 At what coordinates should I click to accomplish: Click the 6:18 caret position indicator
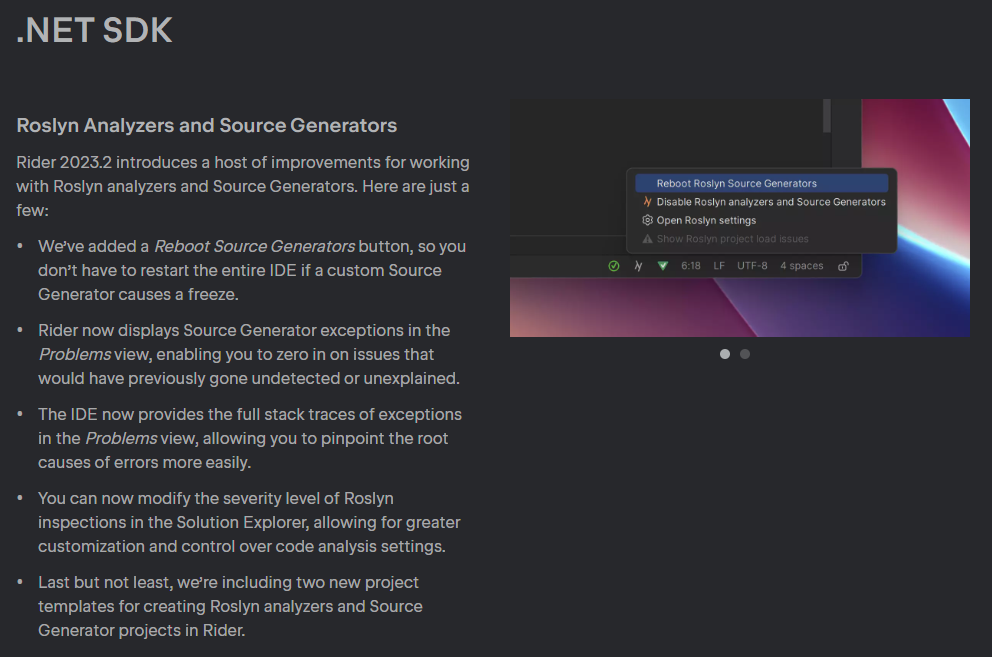tap(691, 266)
